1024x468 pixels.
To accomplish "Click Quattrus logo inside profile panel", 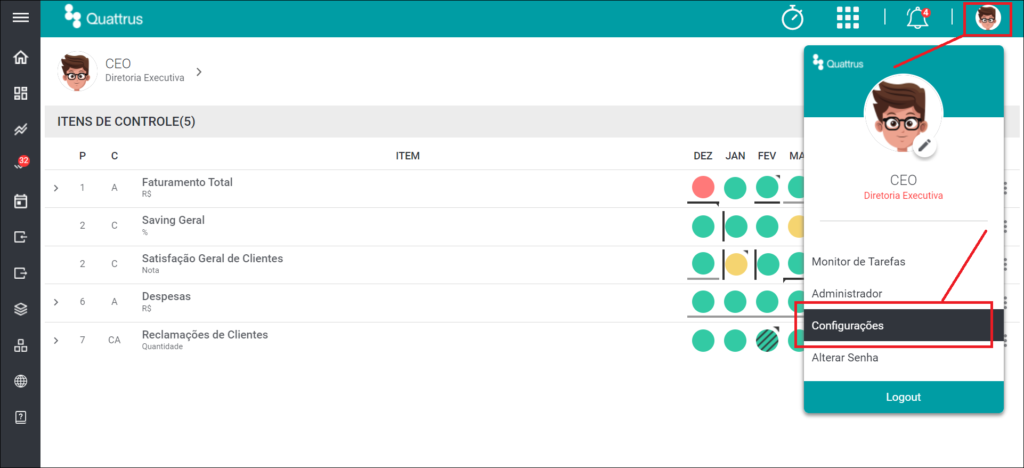I will [838, 63].
